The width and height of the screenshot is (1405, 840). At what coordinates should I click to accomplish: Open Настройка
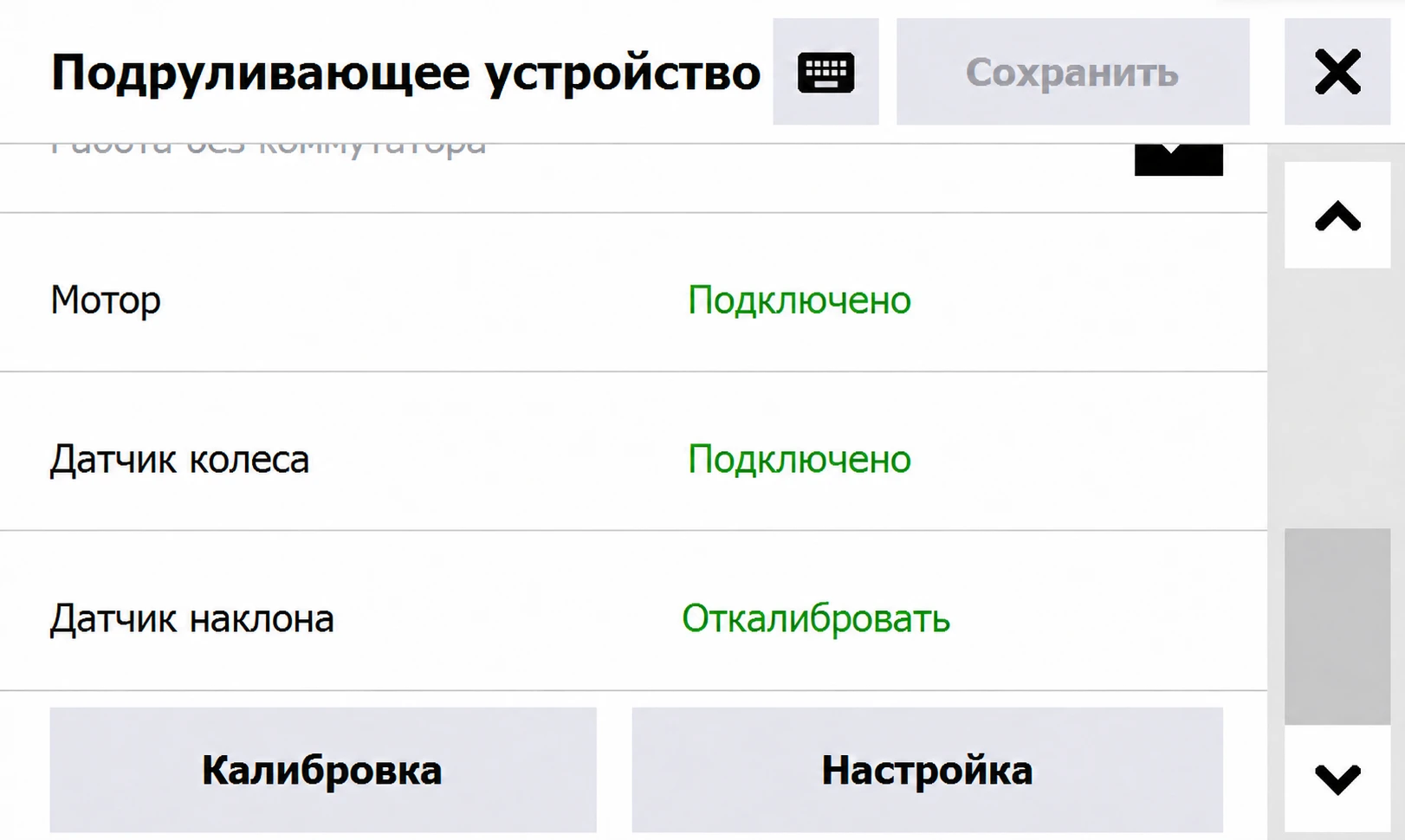coord(927,770)
